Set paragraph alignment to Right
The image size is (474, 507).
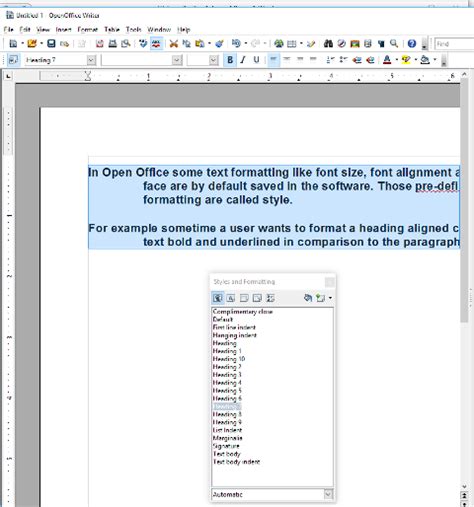tap(300, 60)
